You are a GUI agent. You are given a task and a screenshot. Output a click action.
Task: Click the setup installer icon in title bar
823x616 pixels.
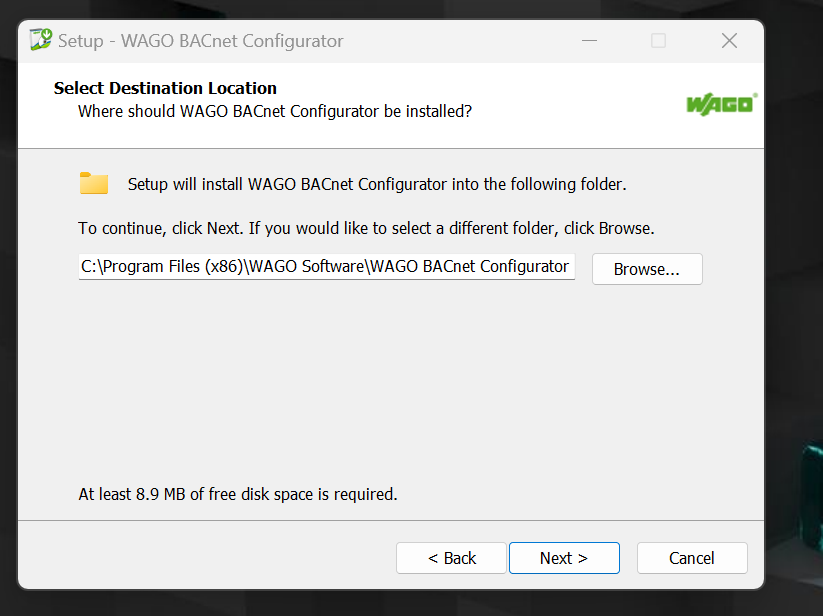41,40
